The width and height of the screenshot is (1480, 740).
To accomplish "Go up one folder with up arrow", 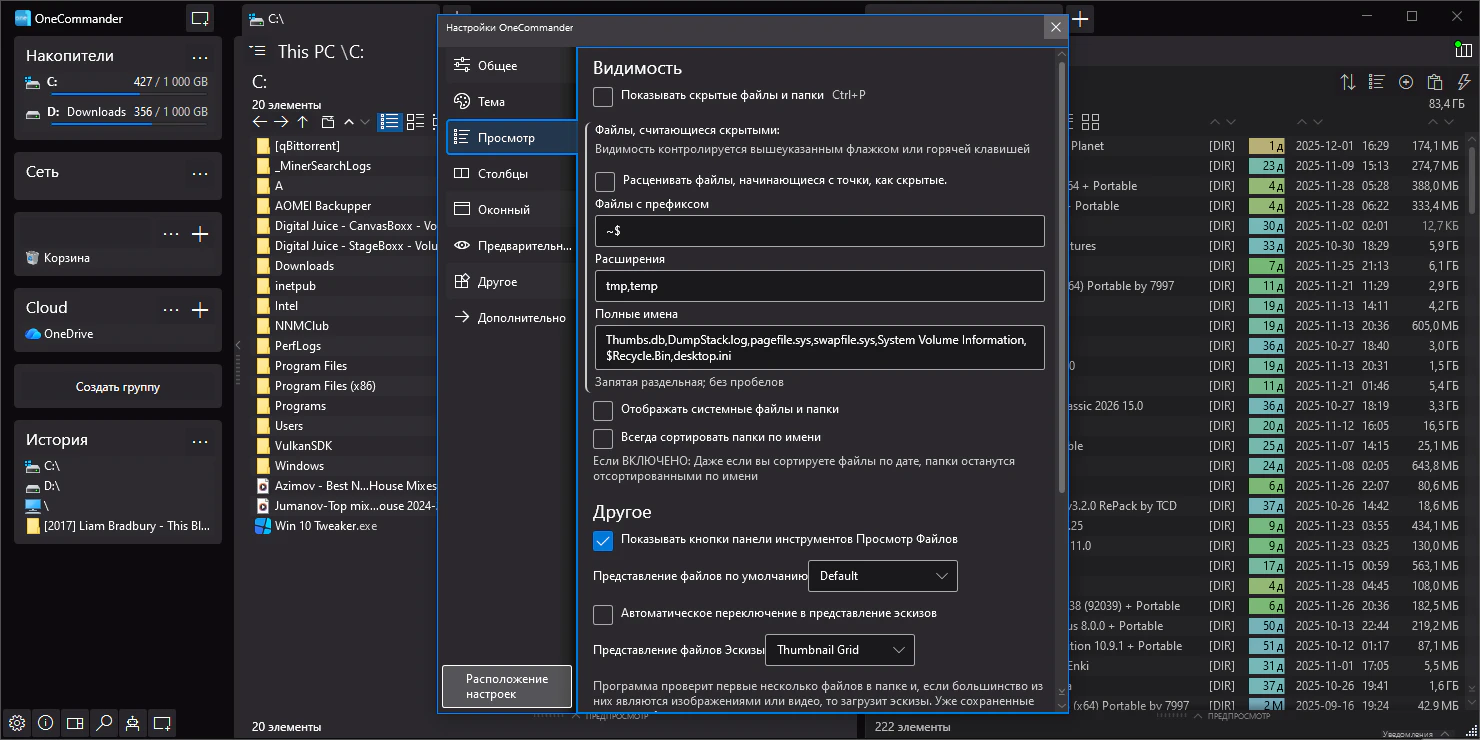I will click(304, 122).
